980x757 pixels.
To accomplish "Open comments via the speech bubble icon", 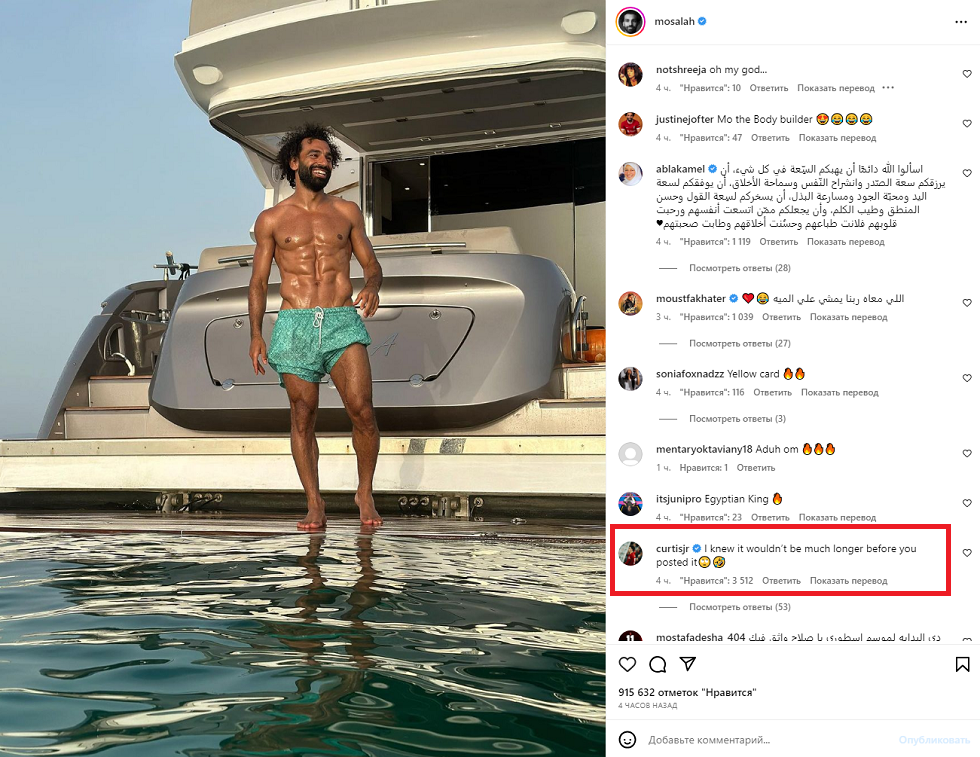I will 658,664.
